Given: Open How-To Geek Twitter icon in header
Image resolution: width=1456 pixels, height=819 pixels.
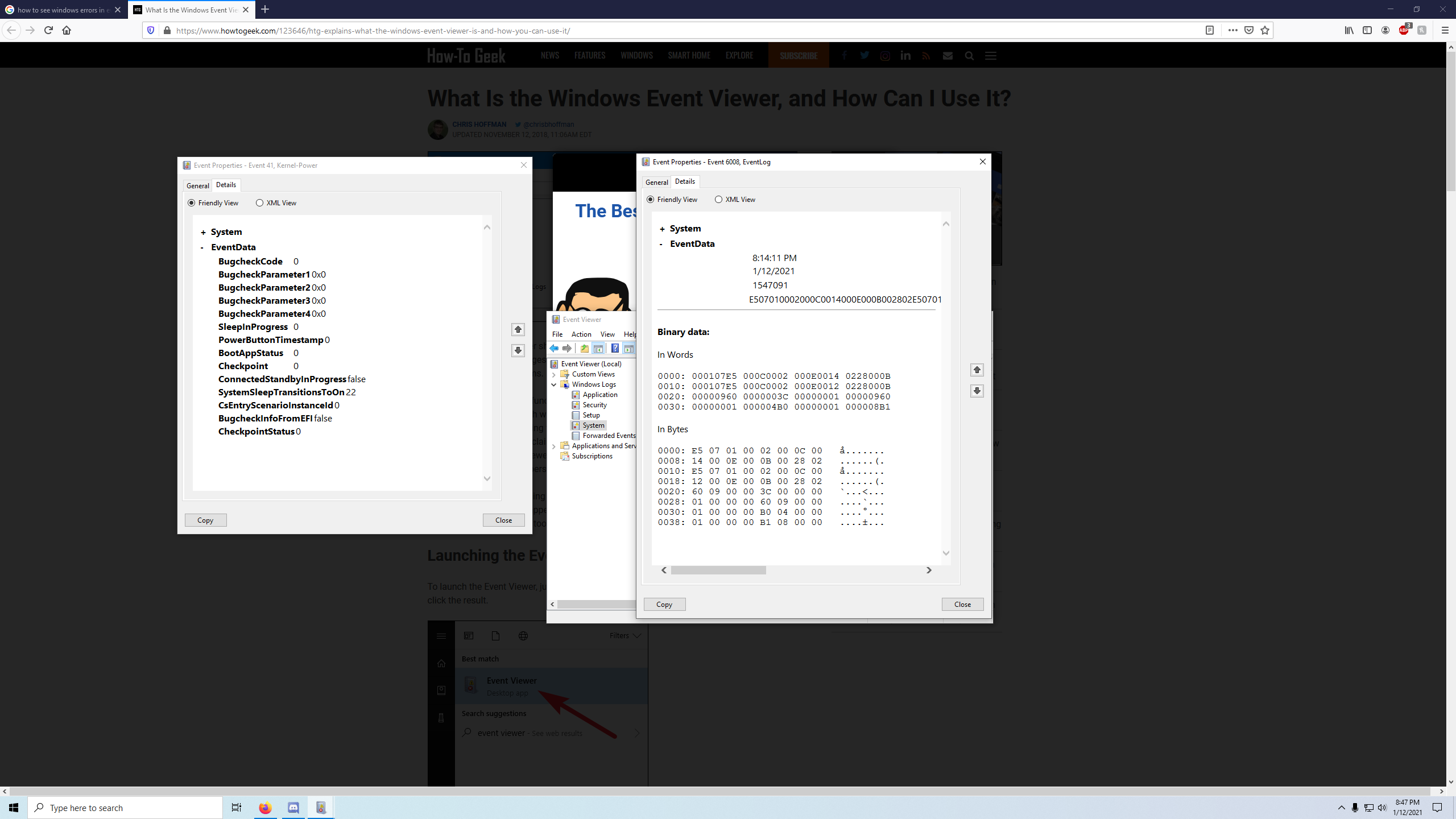Looking at the screenshot, I should click(864, 56).
